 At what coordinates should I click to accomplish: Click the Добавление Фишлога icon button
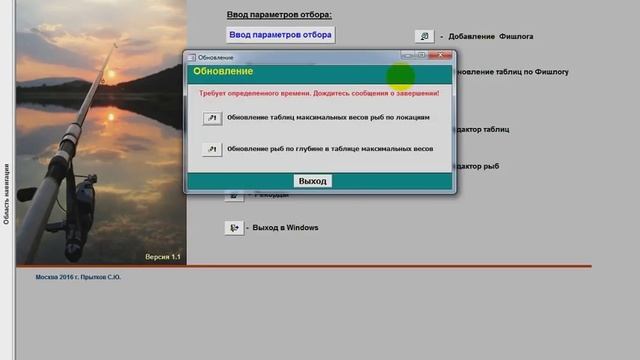point(424,36)
